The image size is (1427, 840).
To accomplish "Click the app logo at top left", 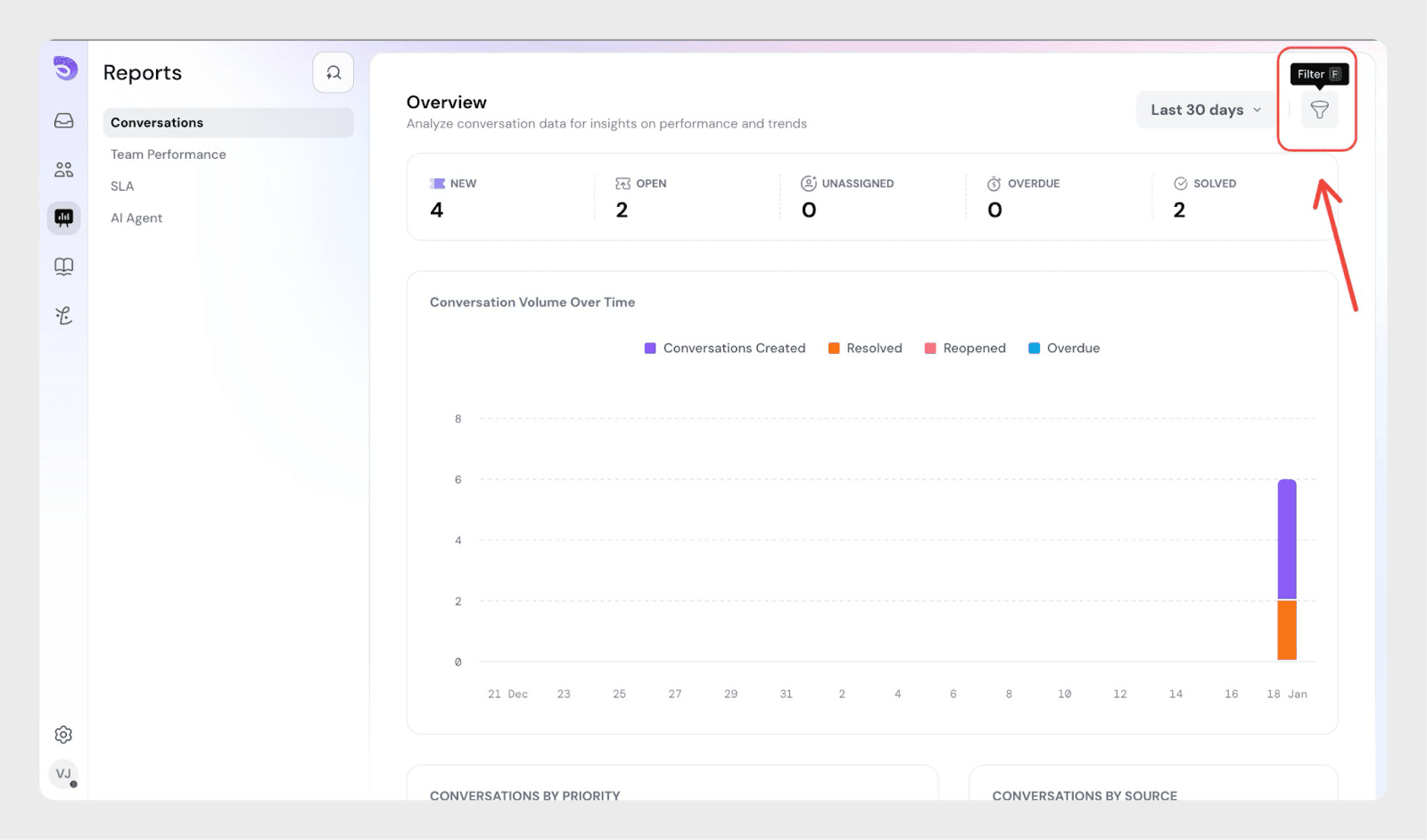I will pos(65,69).
